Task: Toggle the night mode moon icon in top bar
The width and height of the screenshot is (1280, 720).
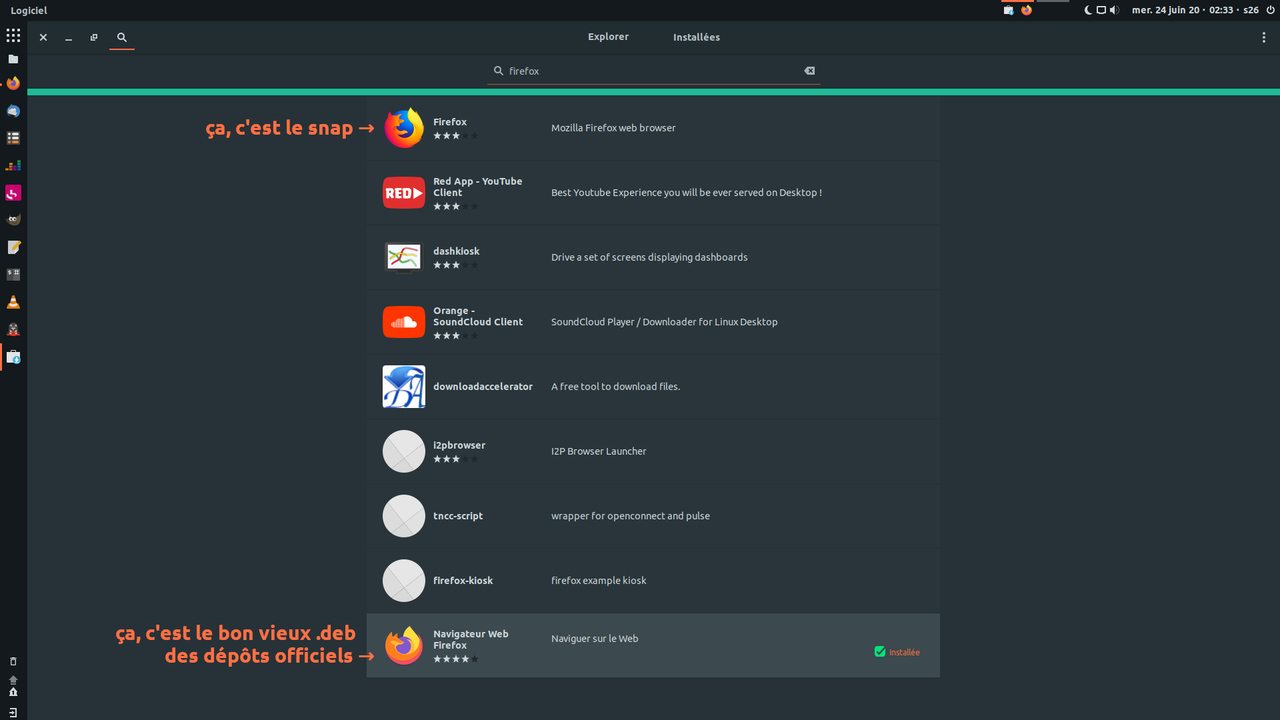Action: (x=1088, y=10)
